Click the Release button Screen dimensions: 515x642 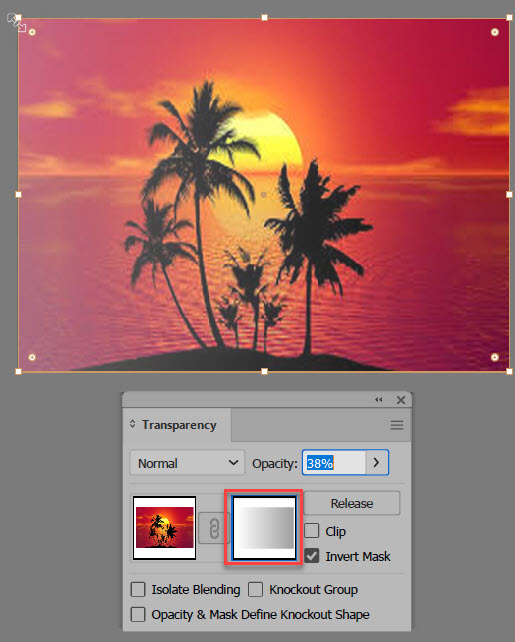point(352,503)
